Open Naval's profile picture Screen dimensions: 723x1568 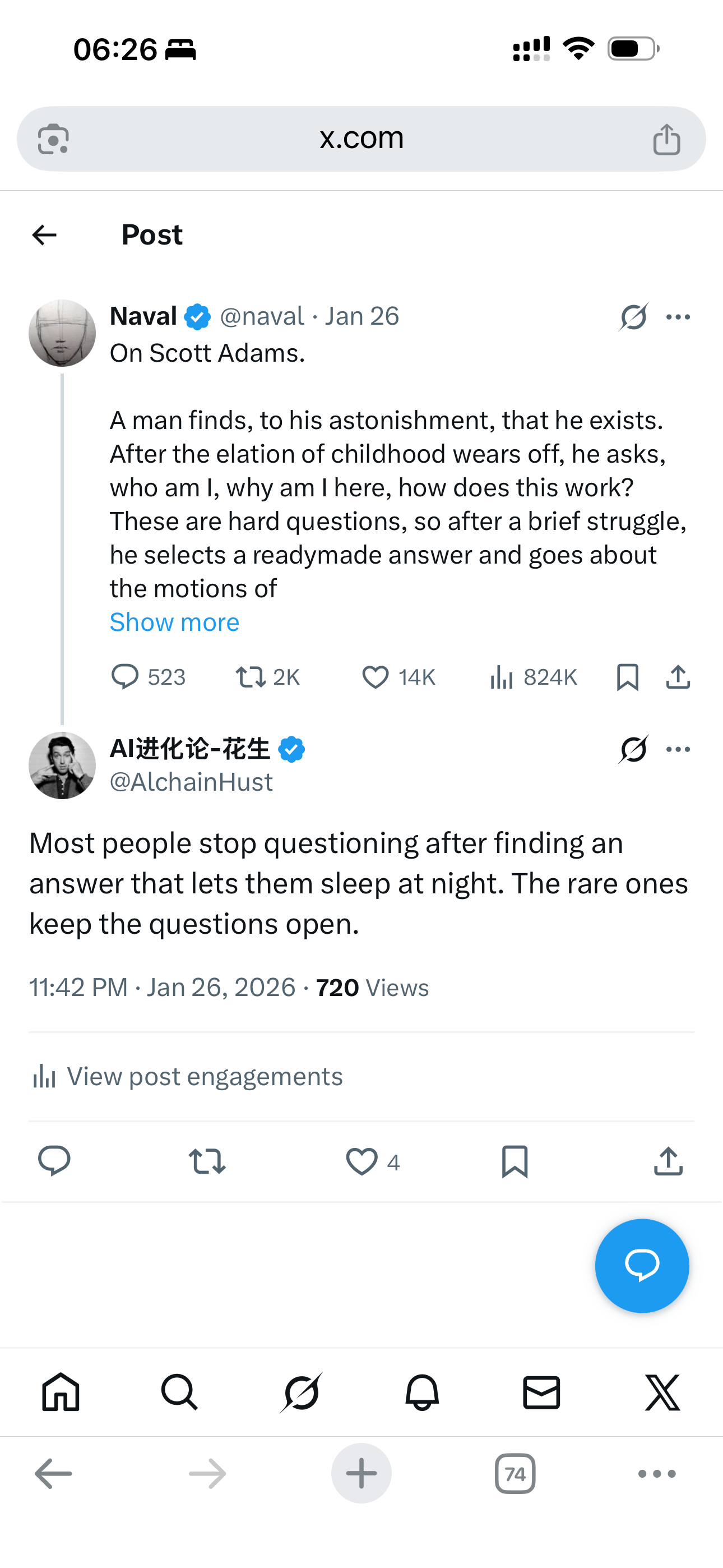[x=62, y=333]
